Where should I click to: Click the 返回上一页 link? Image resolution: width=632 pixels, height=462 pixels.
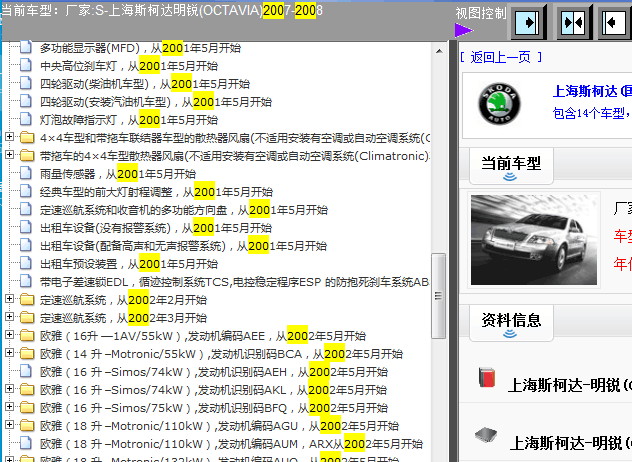501,57
